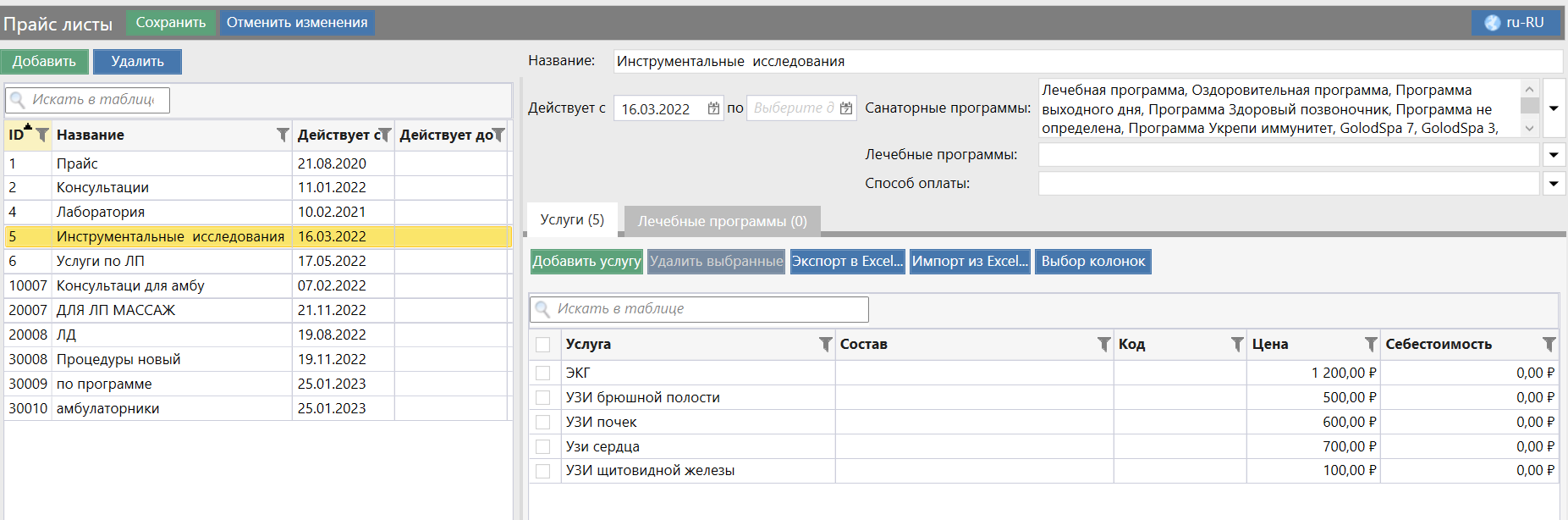Tick the checkbox for УЗИ почек

pyautogui.click(x=543, y=422)
